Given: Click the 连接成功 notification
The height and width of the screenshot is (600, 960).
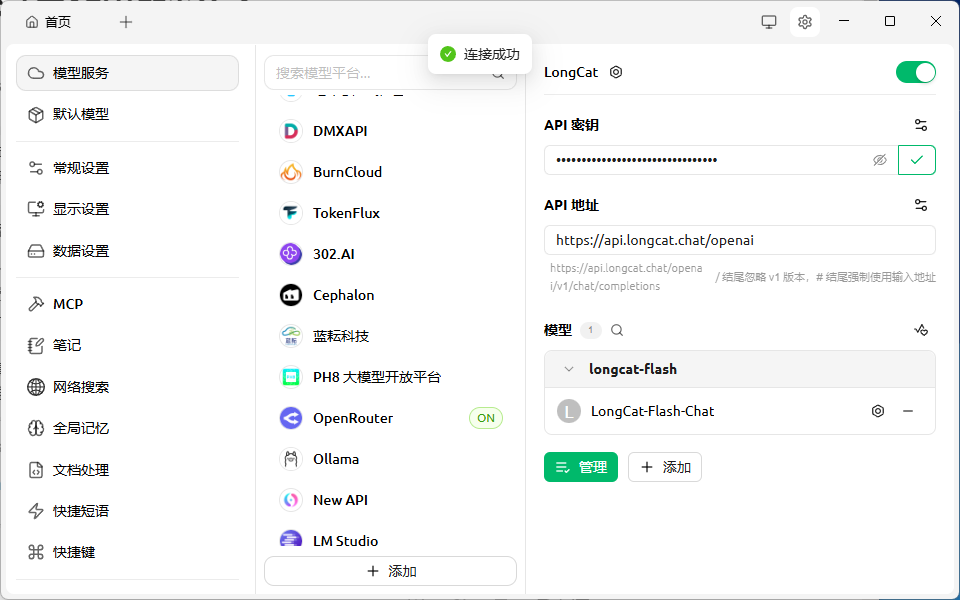Looking at the screenshot, I should click(x=479, y=54).
